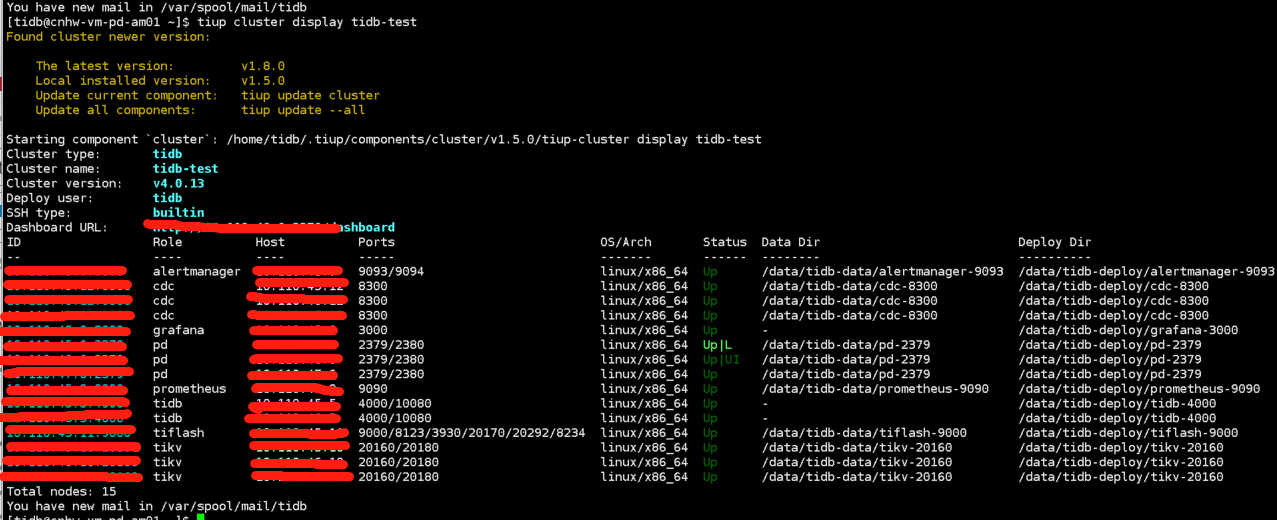Click the tiflash ports list text
The height and width of the screenshot is (520, 1277).
tap(471, 433)
